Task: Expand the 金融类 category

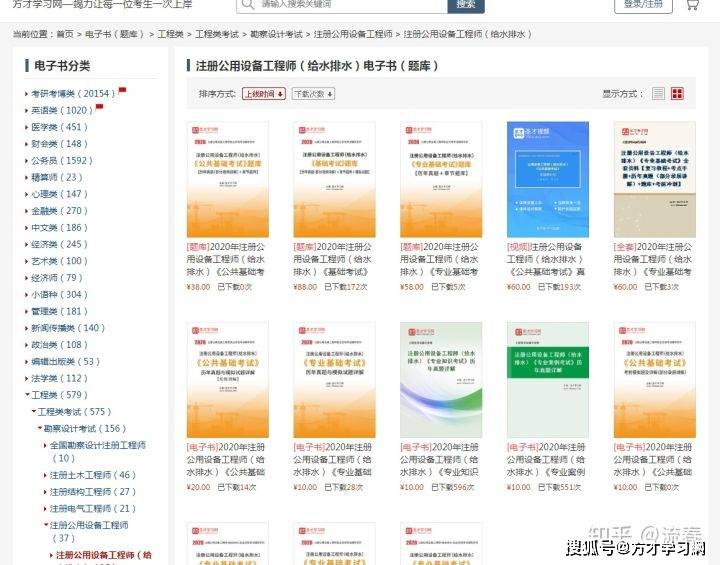Action: coord(58,211)
